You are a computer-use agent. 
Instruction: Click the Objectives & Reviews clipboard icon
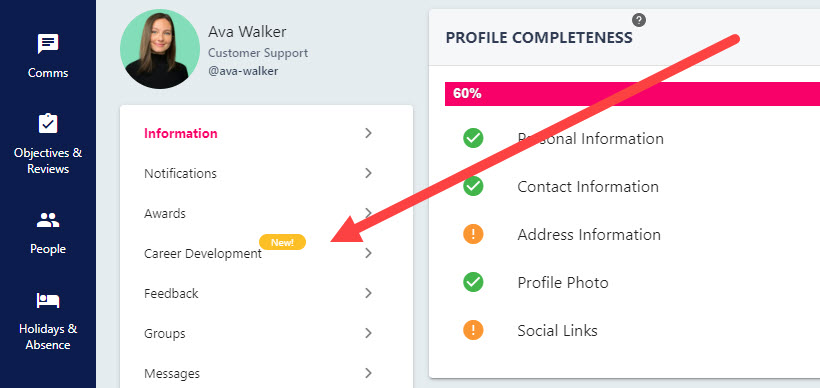tap(48, 123)
